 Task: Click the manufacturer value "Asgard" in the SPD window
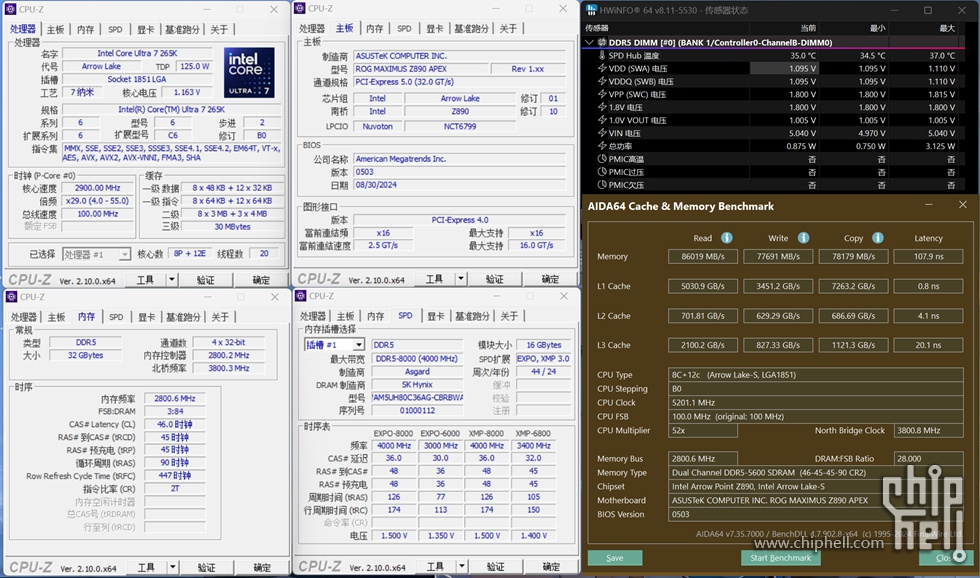(x=417, y=371)
